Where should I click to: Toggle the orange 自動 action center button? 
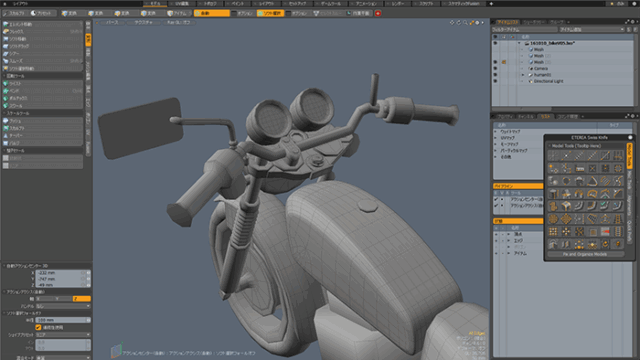tap(211, 13)
